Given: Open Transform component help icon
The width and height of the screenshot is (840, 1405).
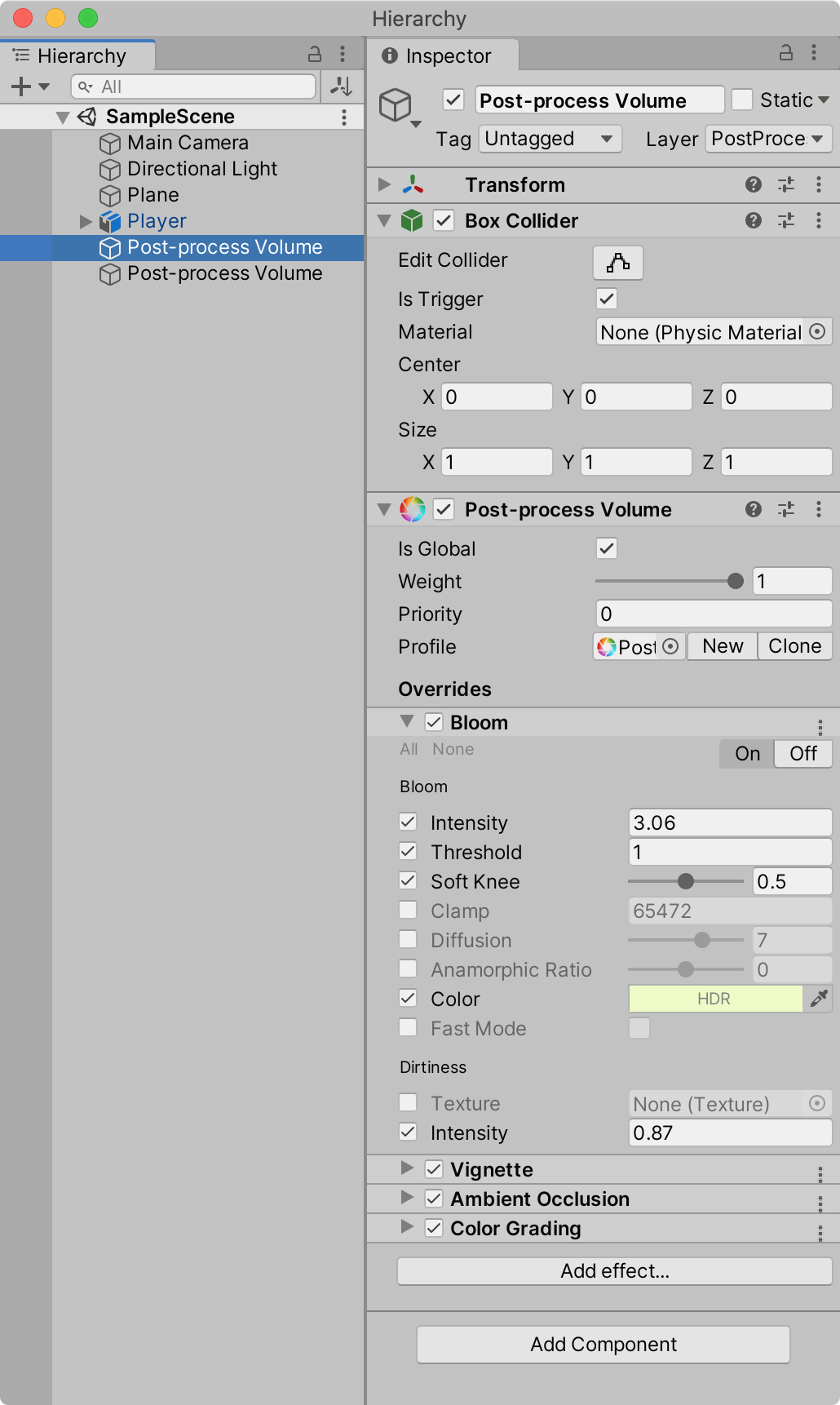Looking at the screenshot, I should [754, 184].
